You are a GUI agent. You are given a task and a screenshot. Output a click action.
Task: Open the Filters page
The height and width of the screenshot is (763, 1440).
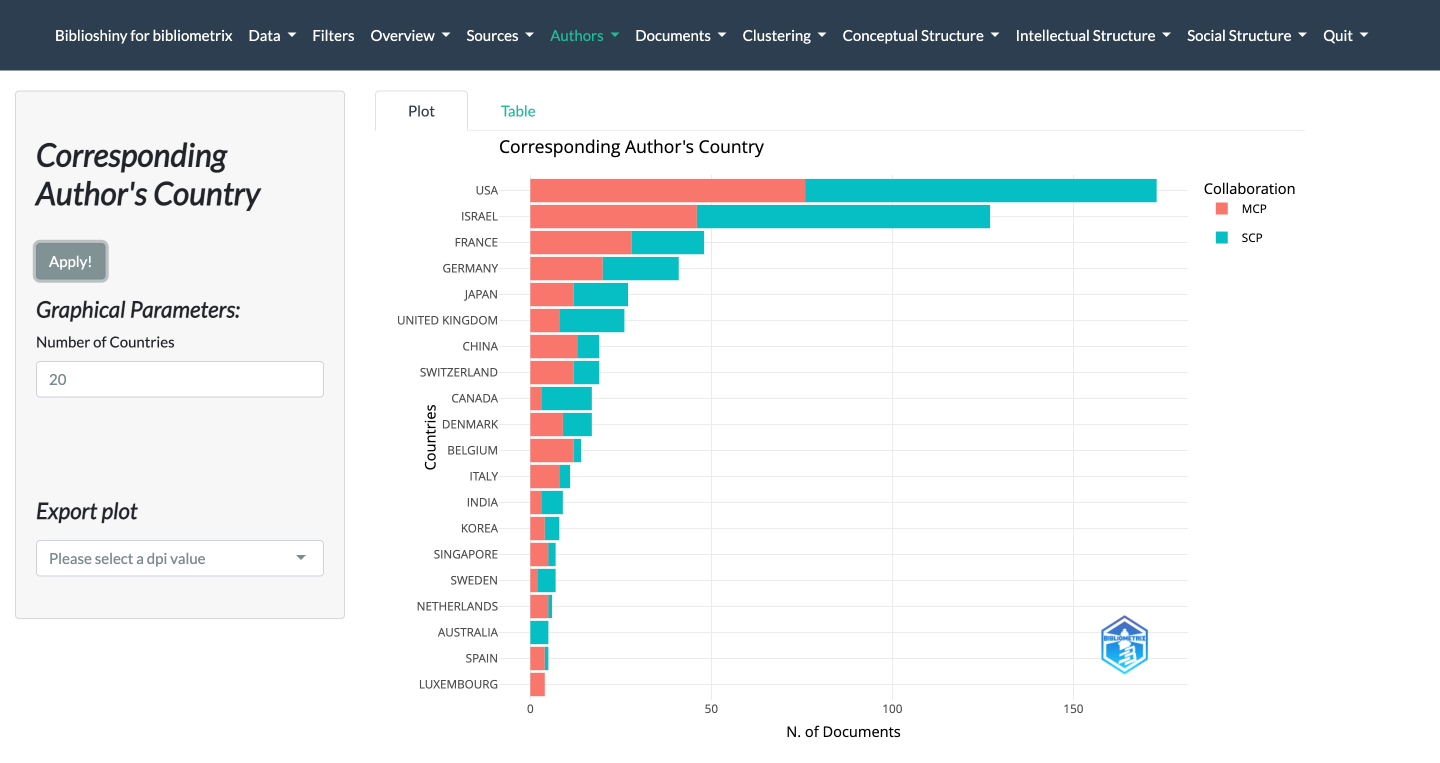pyautogui.click(x=333, y=35)
